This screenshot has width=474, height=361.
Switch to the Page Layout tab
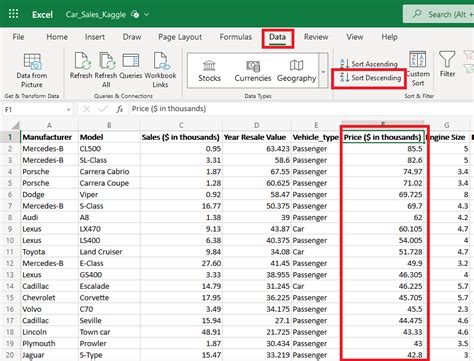180,37
